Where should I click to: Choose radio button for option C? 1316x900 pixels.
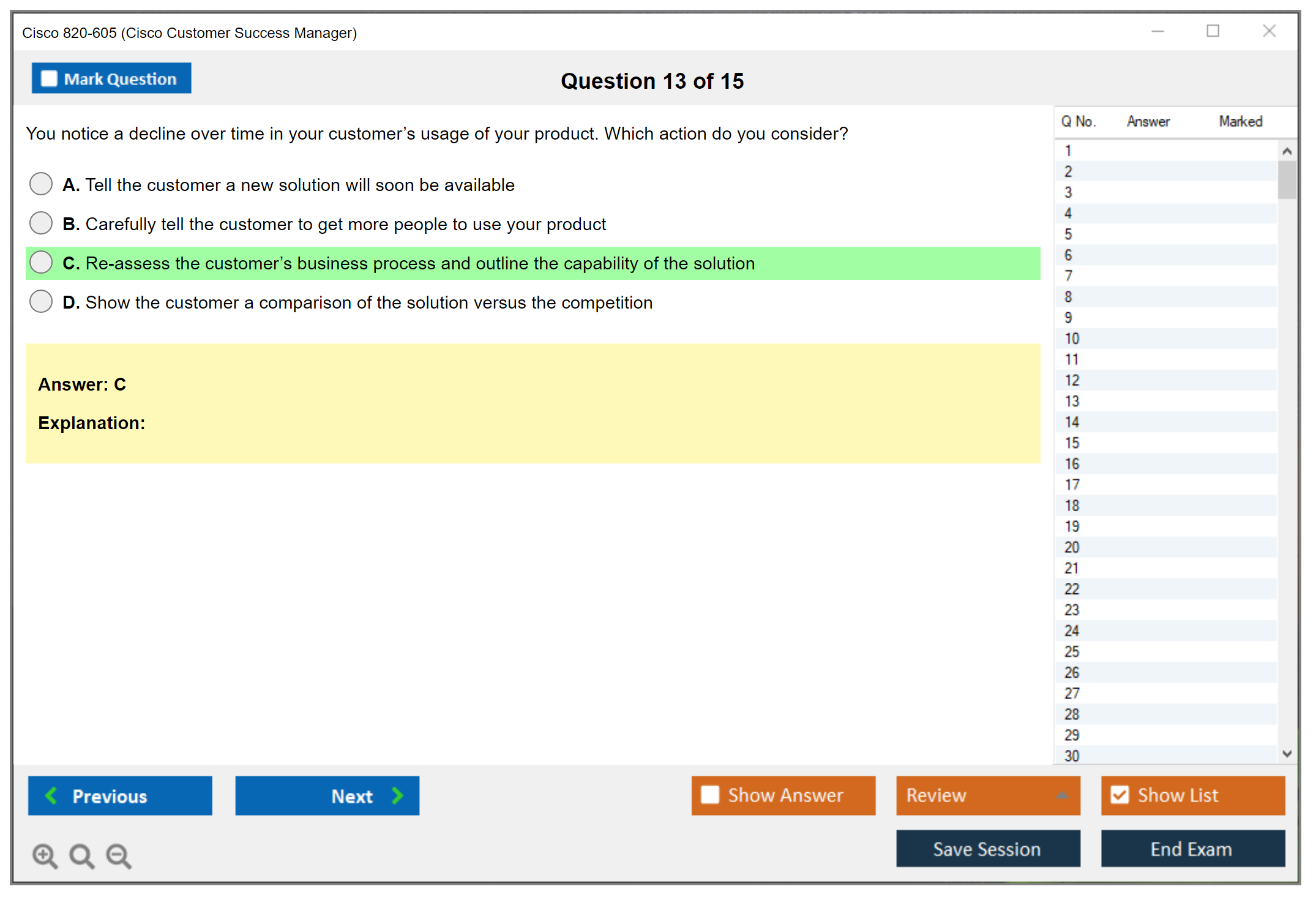[41, 262]
